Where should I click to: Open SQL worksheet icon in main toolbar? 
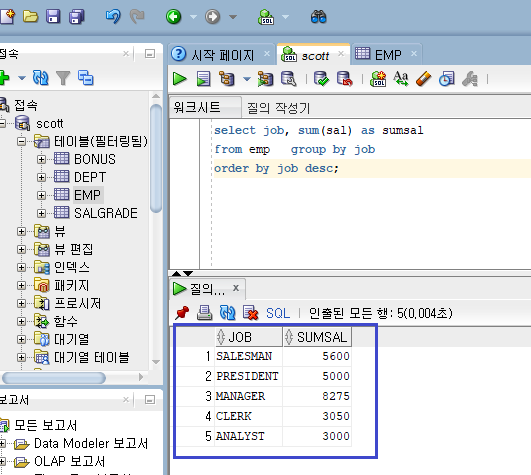click(x=266, y=17)
